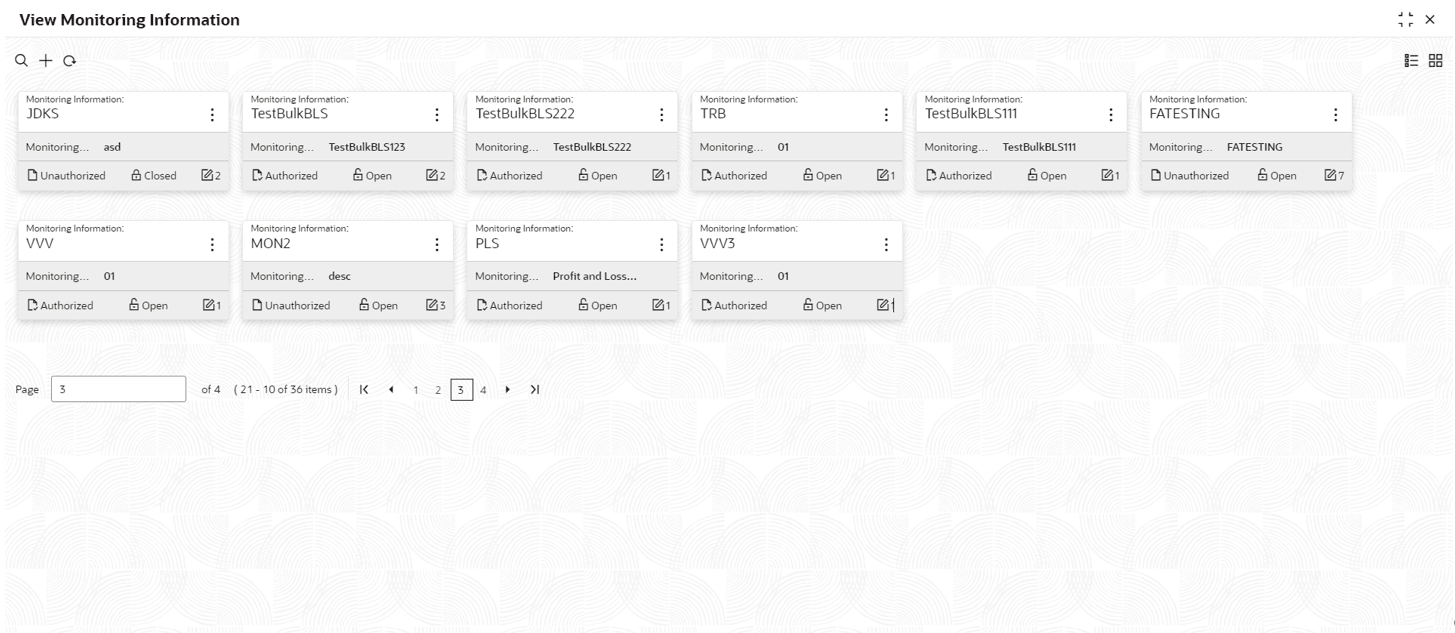
Task: Navigate to the first page
Action: pos(364,389)
